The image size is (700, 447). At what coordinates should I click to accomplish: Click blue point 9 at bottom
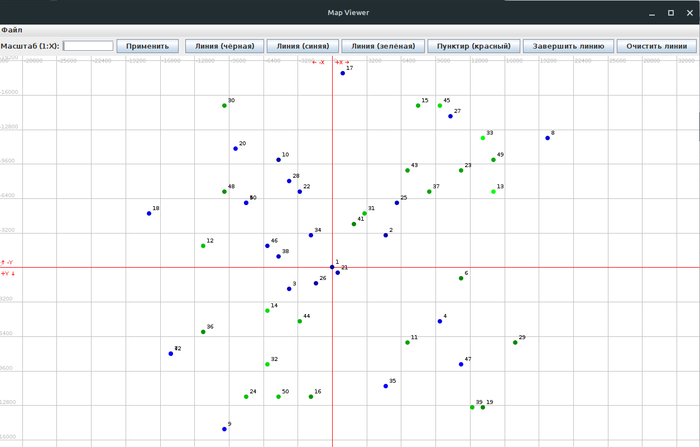224,429
